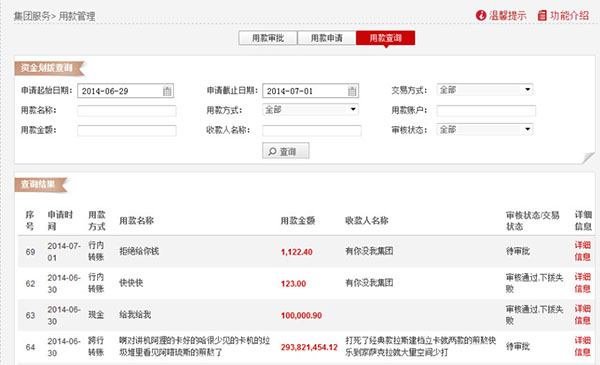Open 详细信息 for row 62

(x=582, y=283)
